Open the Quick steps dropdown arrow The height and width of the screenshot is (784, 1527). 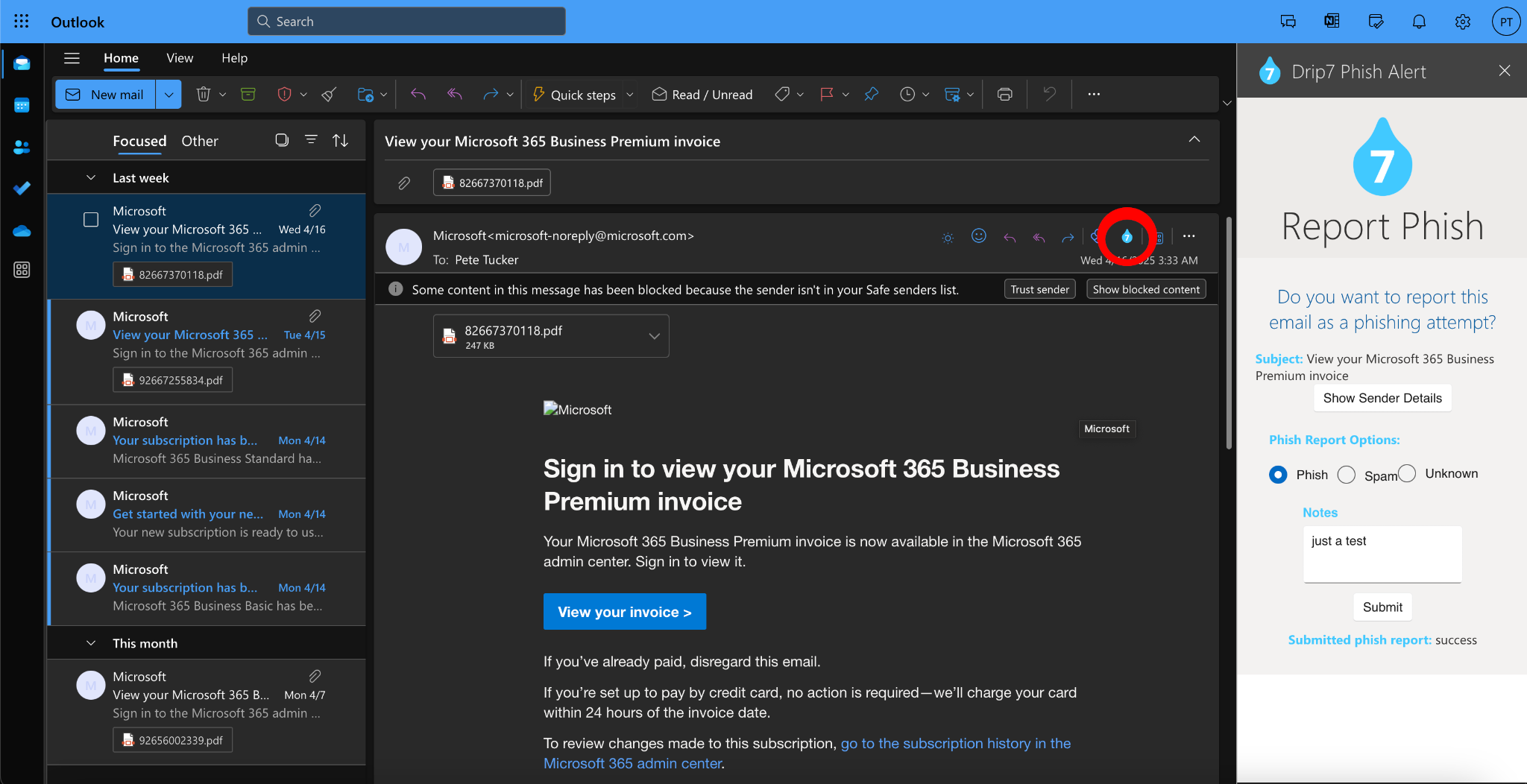tap(630, 95)
